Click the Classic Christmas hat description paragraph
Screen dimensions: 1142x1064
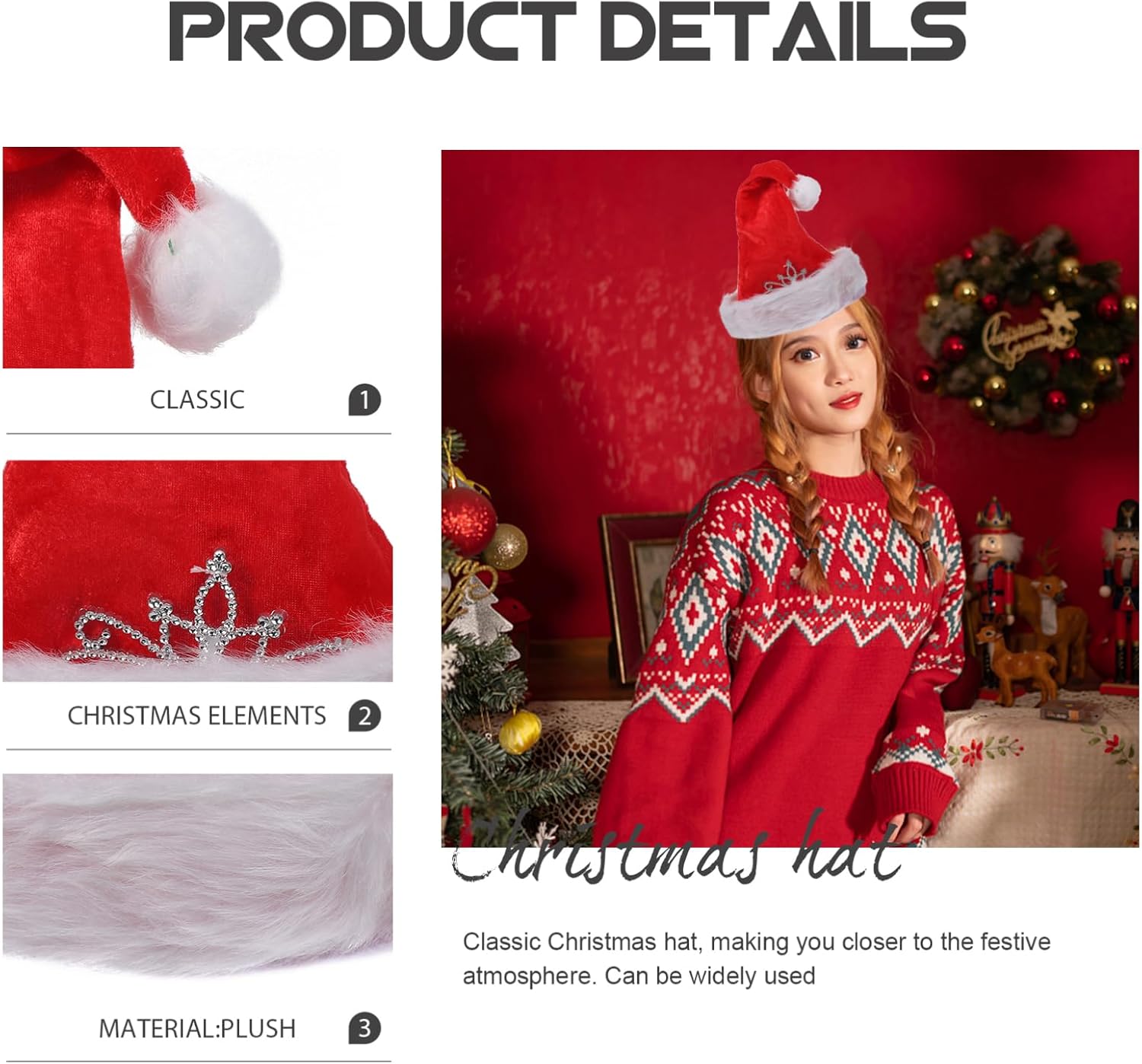pos(757,958)
